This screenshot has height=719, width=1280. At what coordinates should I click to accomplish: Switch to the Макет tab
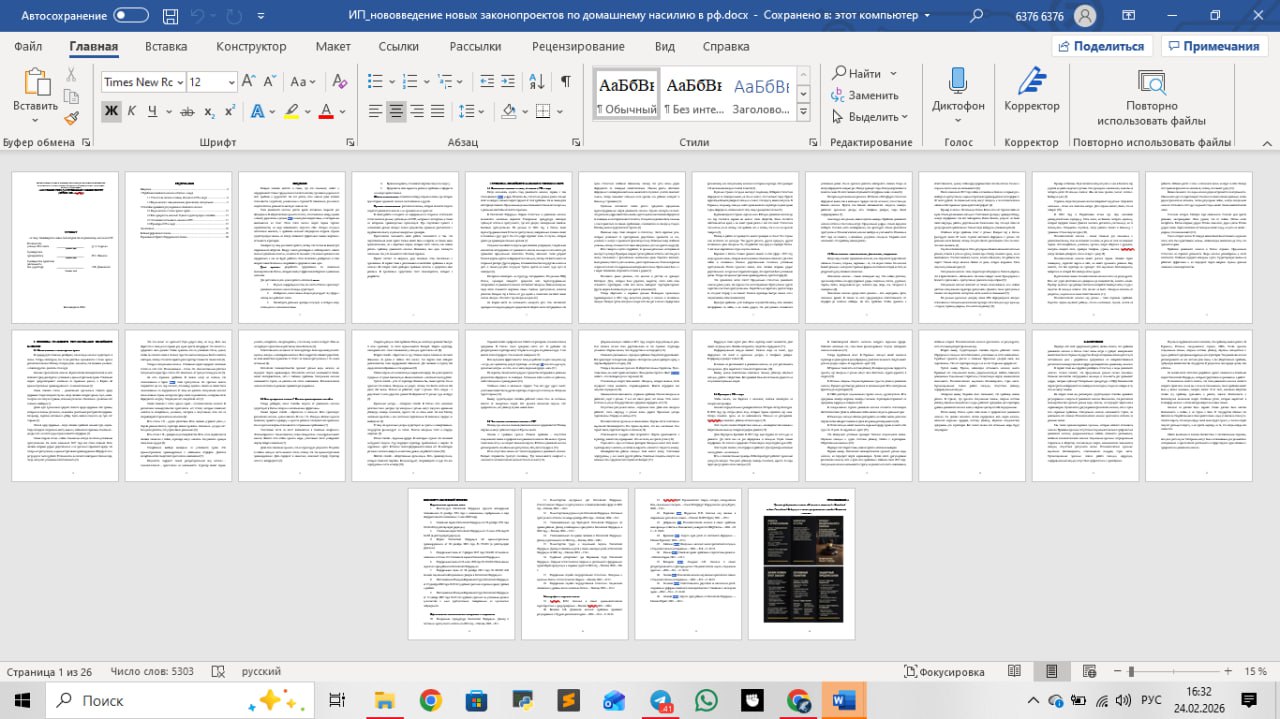(333, 46)
